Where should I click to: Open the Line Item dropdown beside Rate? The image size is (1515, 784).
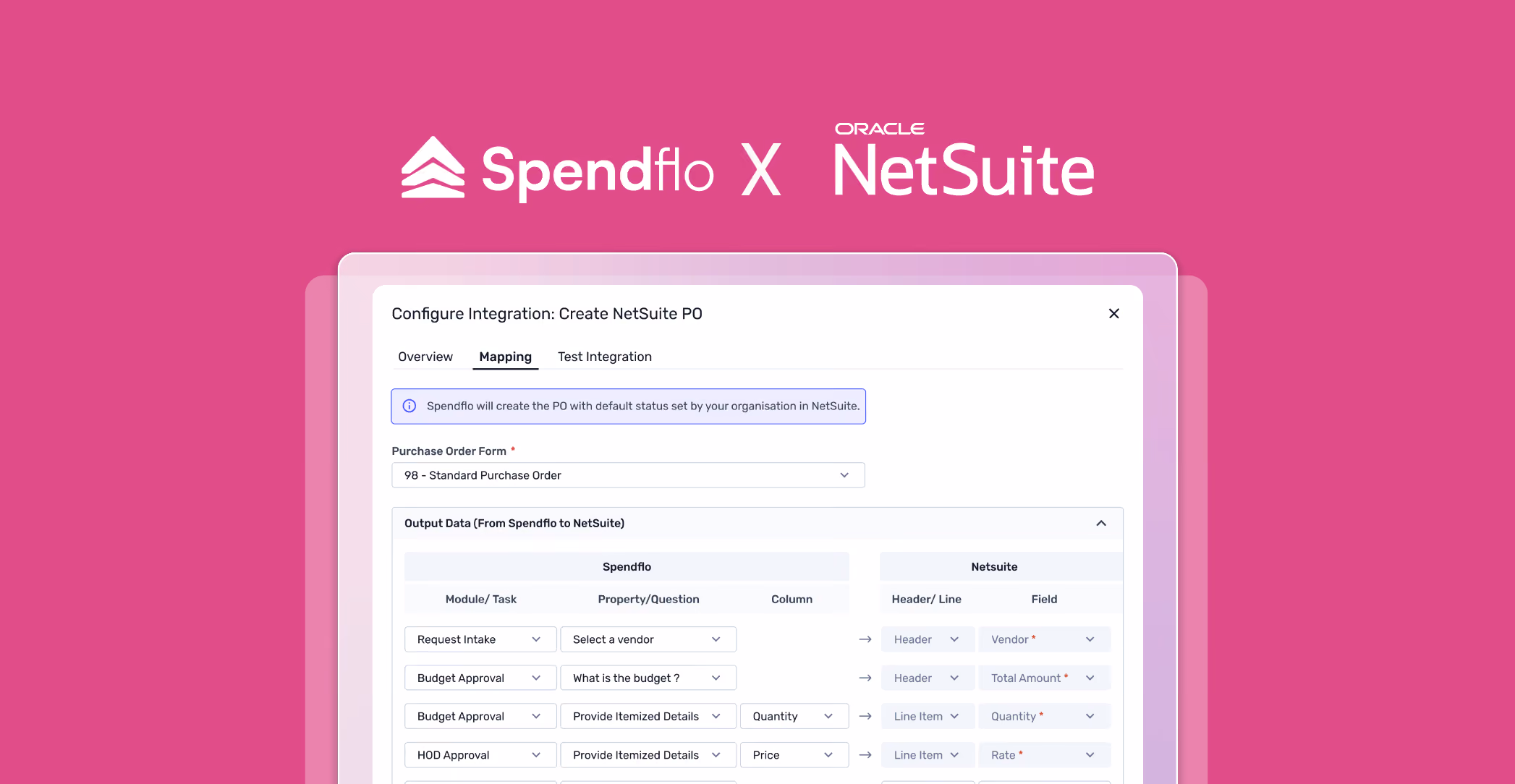928,755
